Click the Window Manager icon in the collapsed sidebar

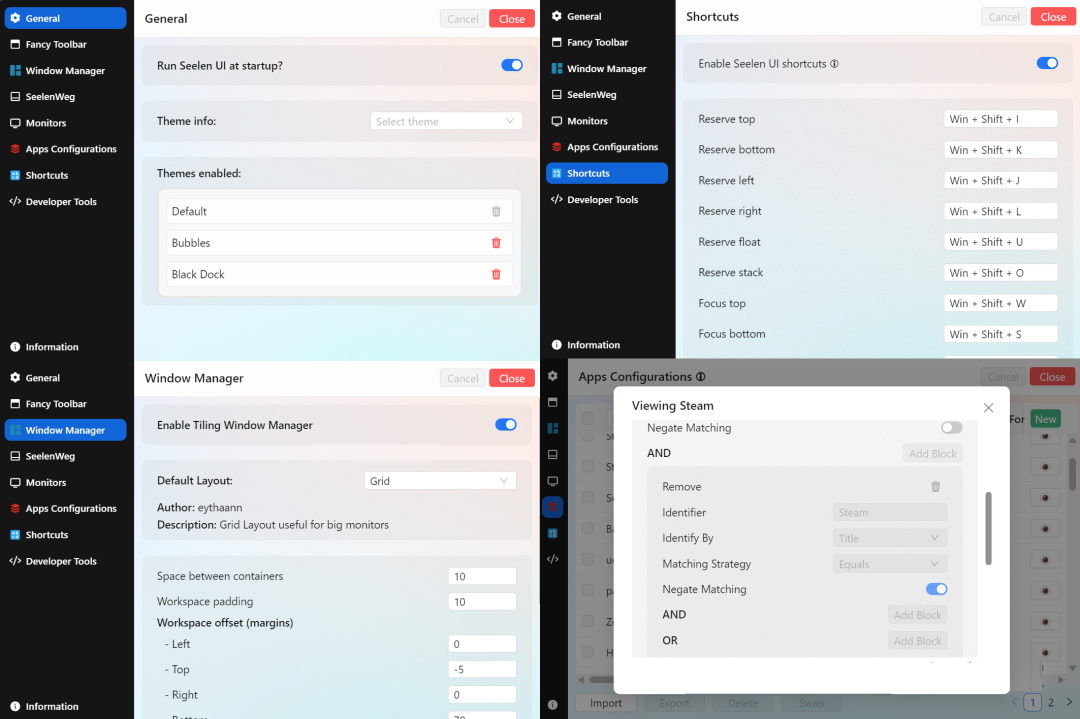coord(552,428)
